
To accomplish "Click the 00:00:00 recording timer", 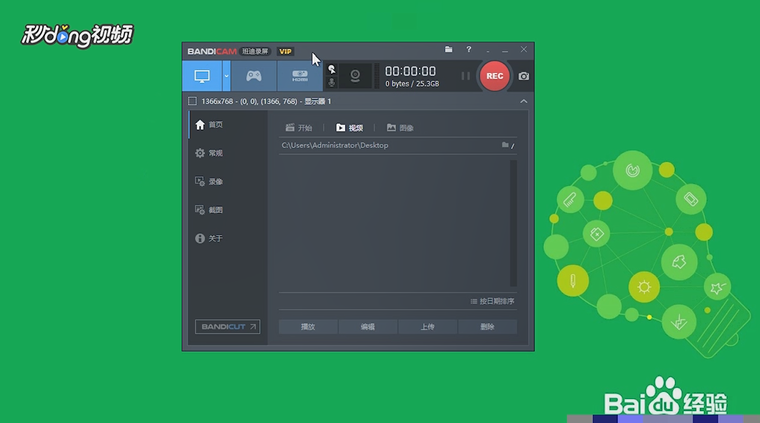I will pos(411,71).
